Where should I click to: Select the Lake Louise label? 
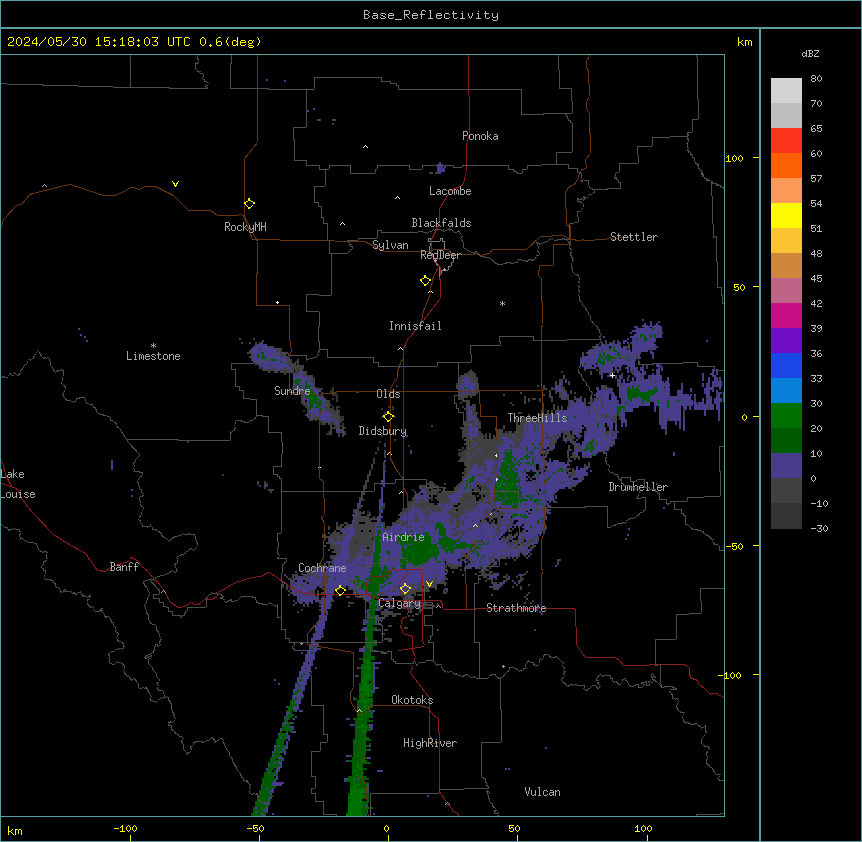17,484
